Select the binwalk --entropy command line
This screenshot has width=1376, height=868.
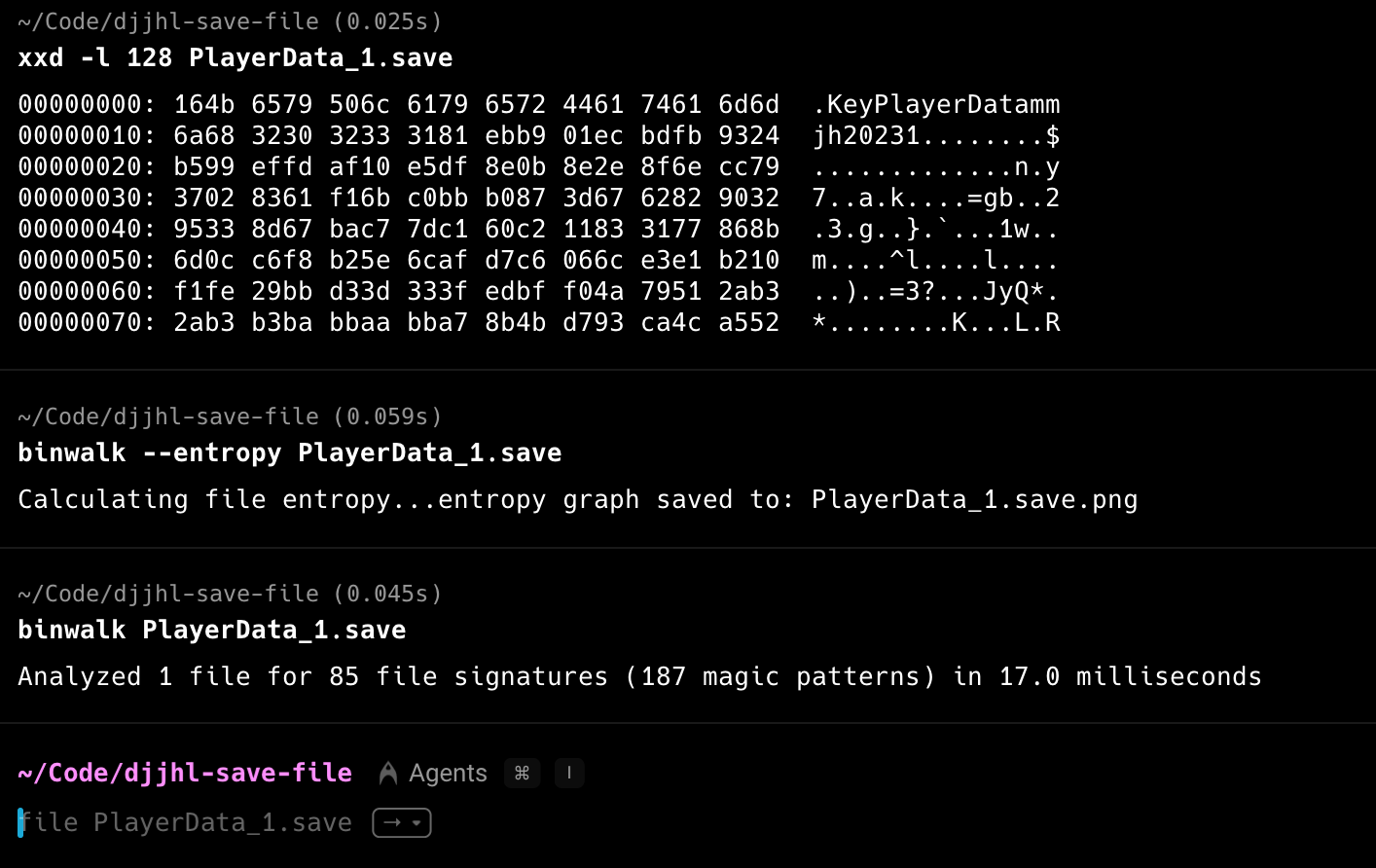click(x=289, y=452)
